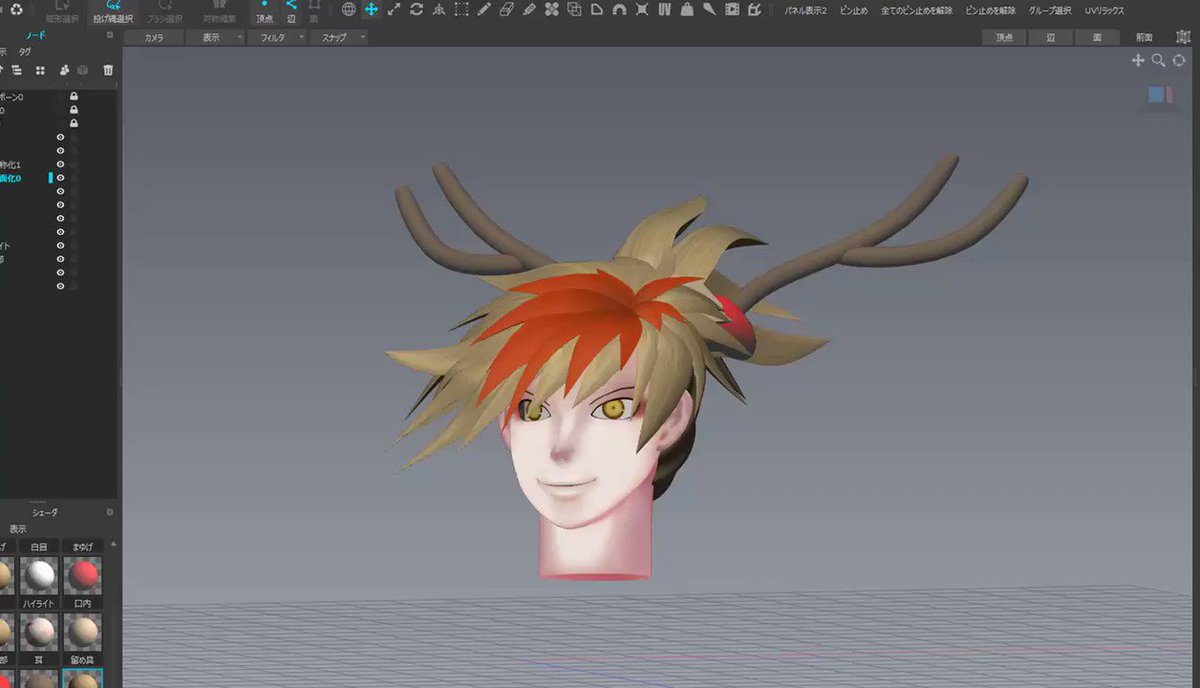Click the globe coordinate icon in toolbar

click(349, 9)
